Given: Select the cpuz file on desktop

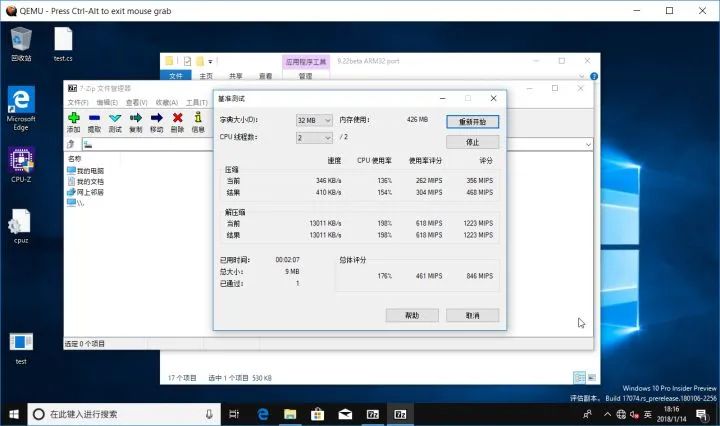Looking at the screenshot, I should pyautogui.click(x=21, y=226).
